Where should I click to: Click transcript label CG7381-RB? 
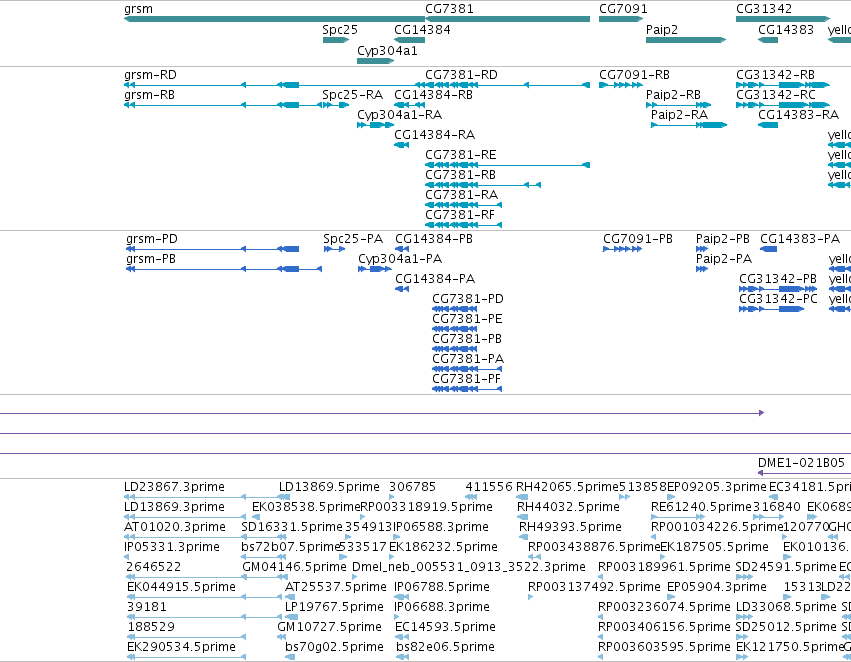(460, 175)
